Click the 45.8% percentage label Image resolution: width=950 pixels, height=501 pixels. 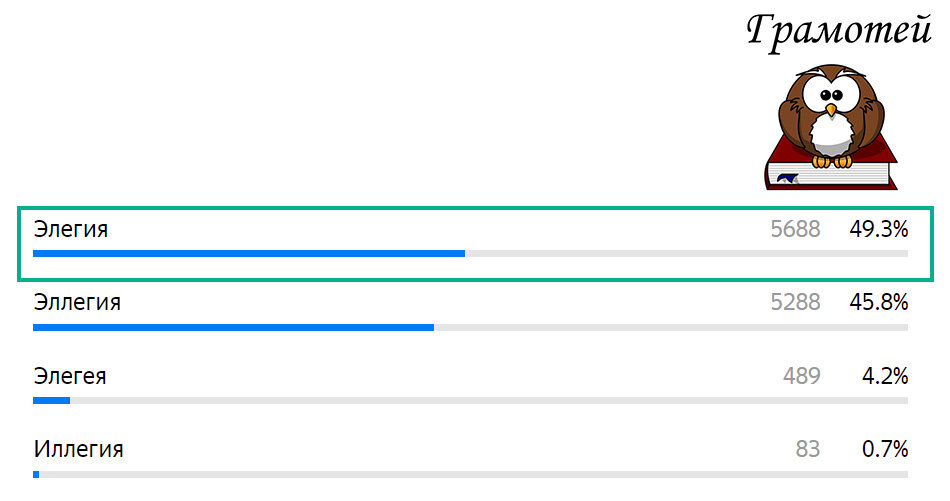[879, 302]
